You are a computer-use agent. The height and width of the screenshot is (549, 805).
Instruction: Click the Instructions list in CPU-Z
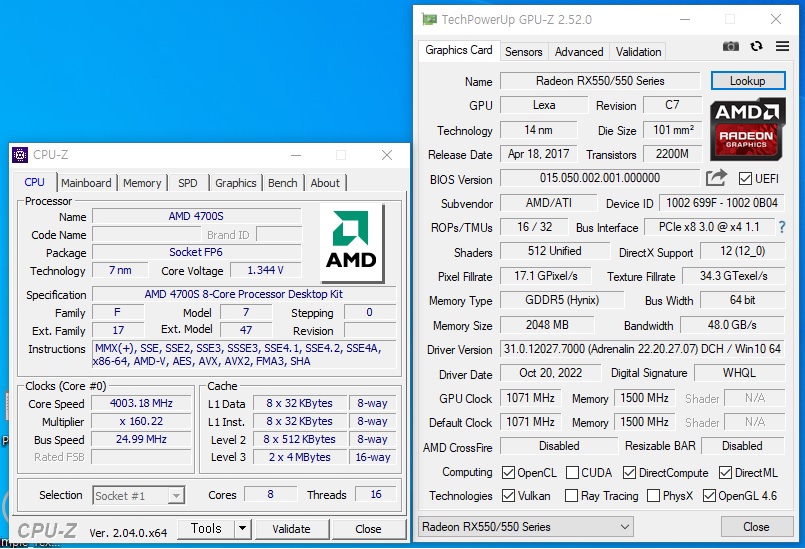coord(244,354)
